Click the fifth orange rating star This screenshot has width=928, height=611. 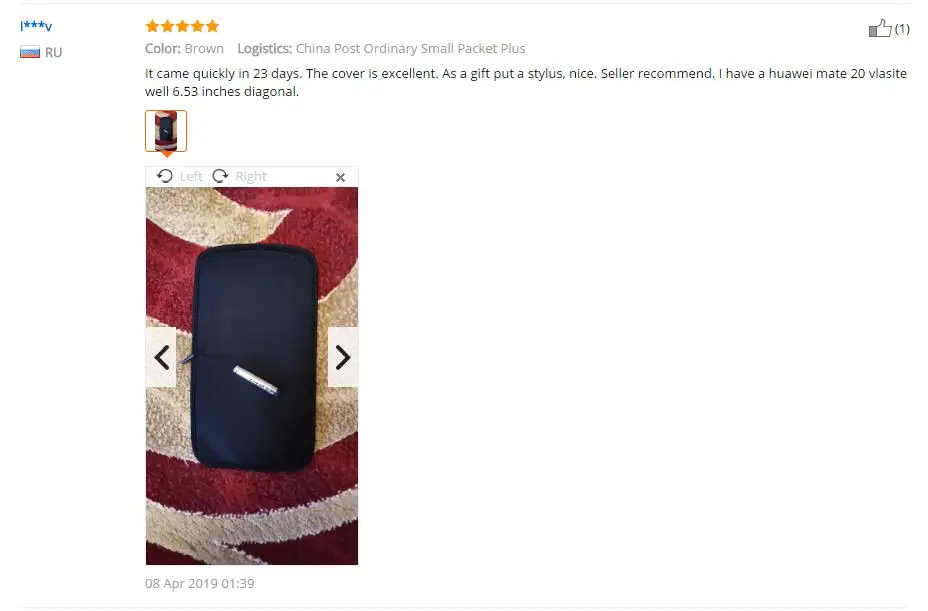212,26
